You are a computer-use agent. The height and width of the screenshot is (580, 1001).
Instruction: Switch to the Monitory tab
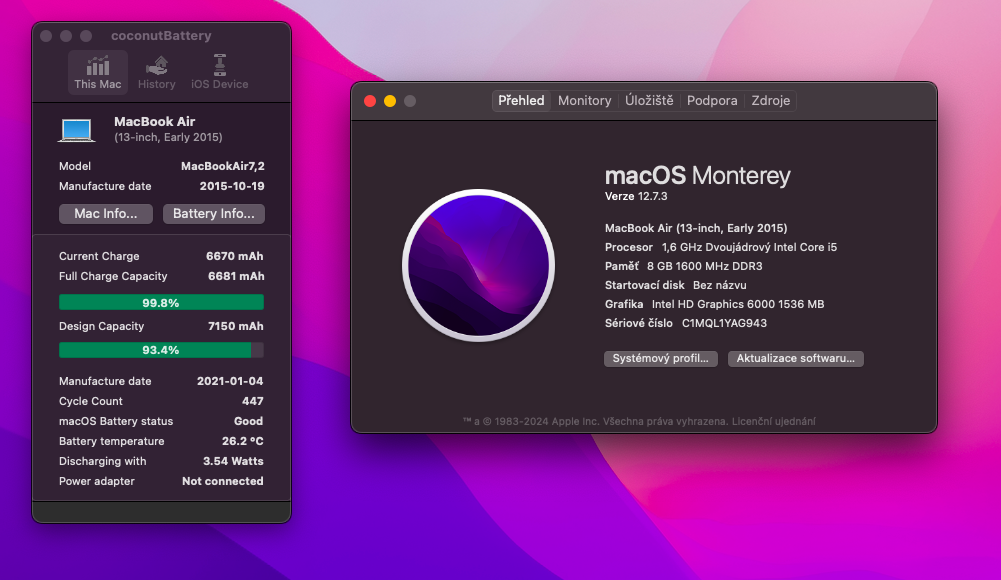tap(584, 101)
